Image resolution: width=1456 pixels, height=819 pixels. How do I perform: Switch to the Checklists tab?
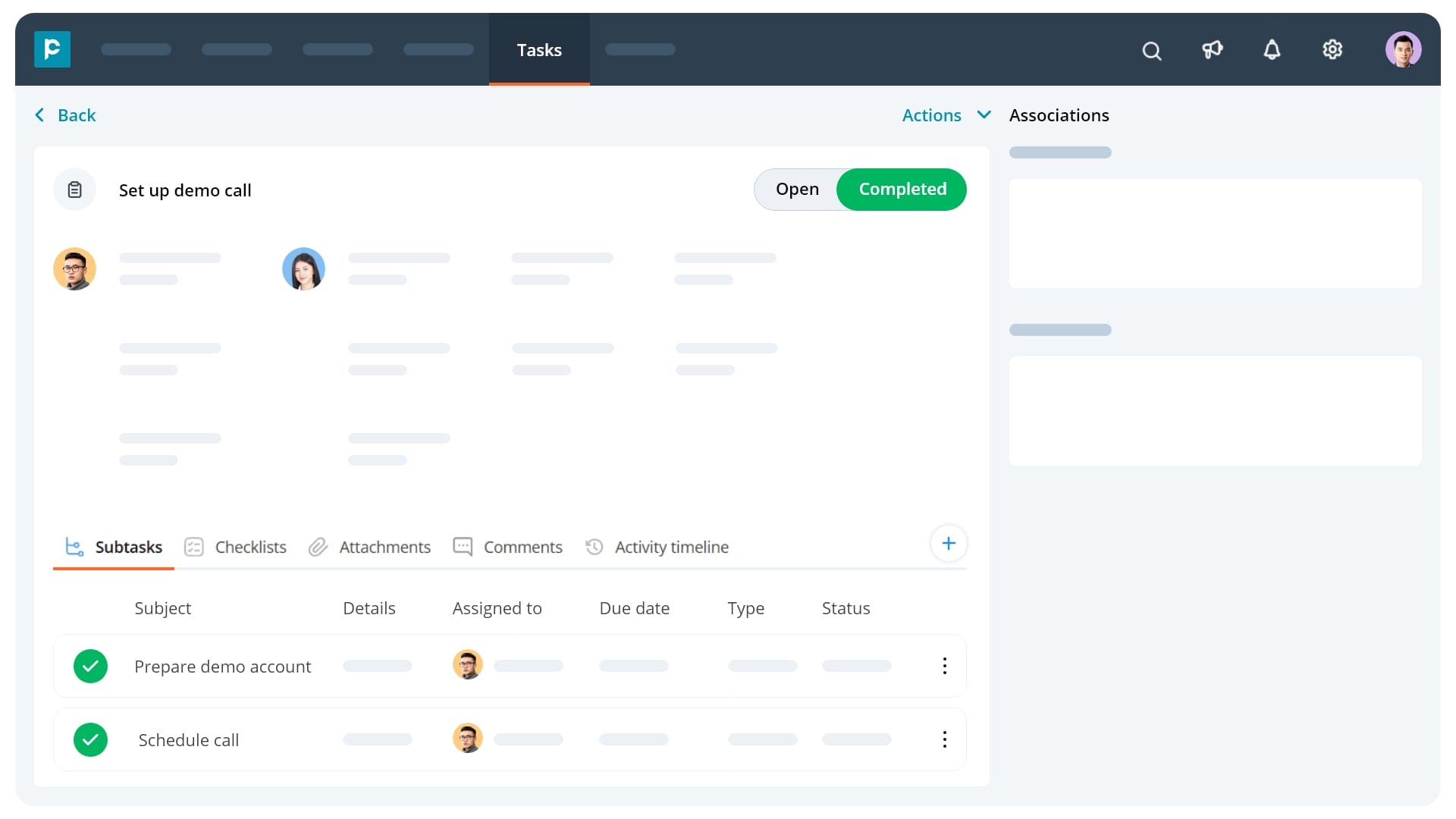250,547
